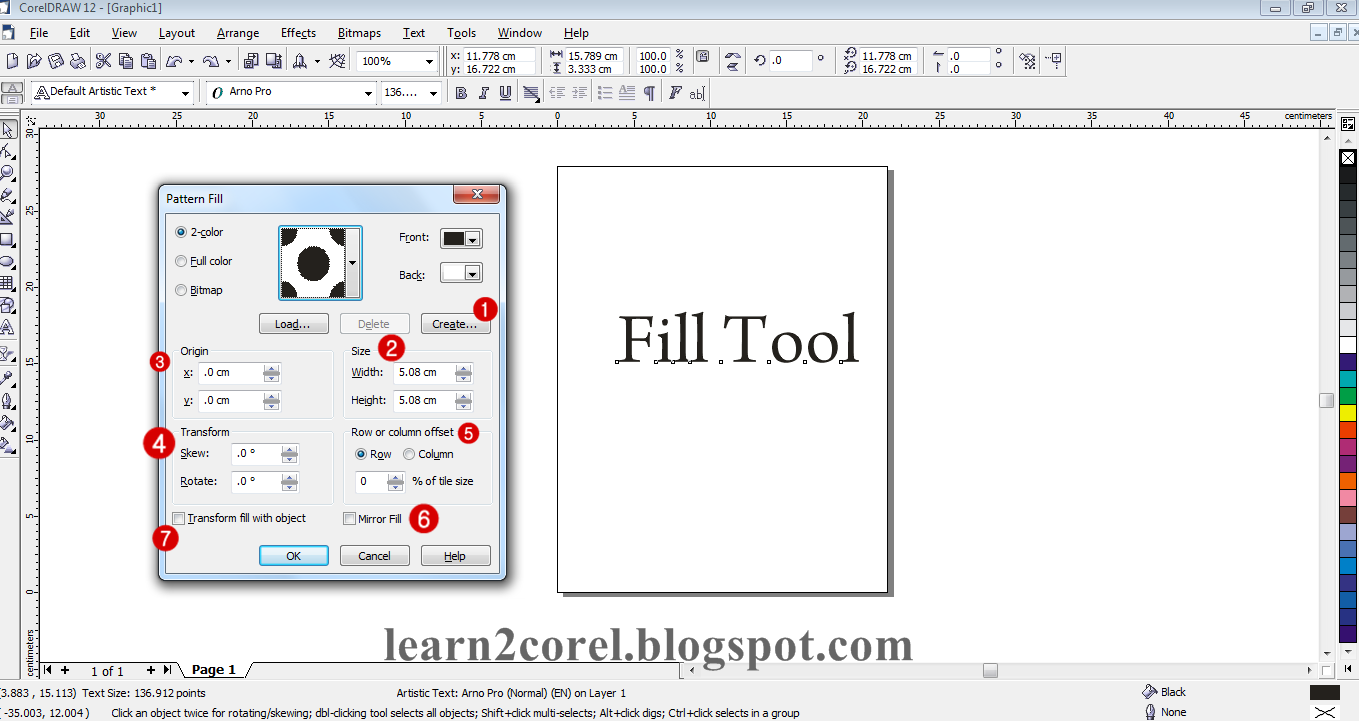
Task: Open the Bitmaps menu
Action: coord(358,32)
